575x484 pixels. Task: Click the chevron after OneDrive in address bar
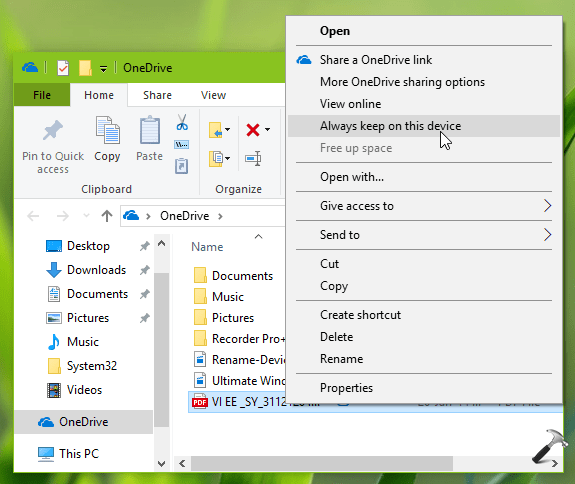pos(220,216)
